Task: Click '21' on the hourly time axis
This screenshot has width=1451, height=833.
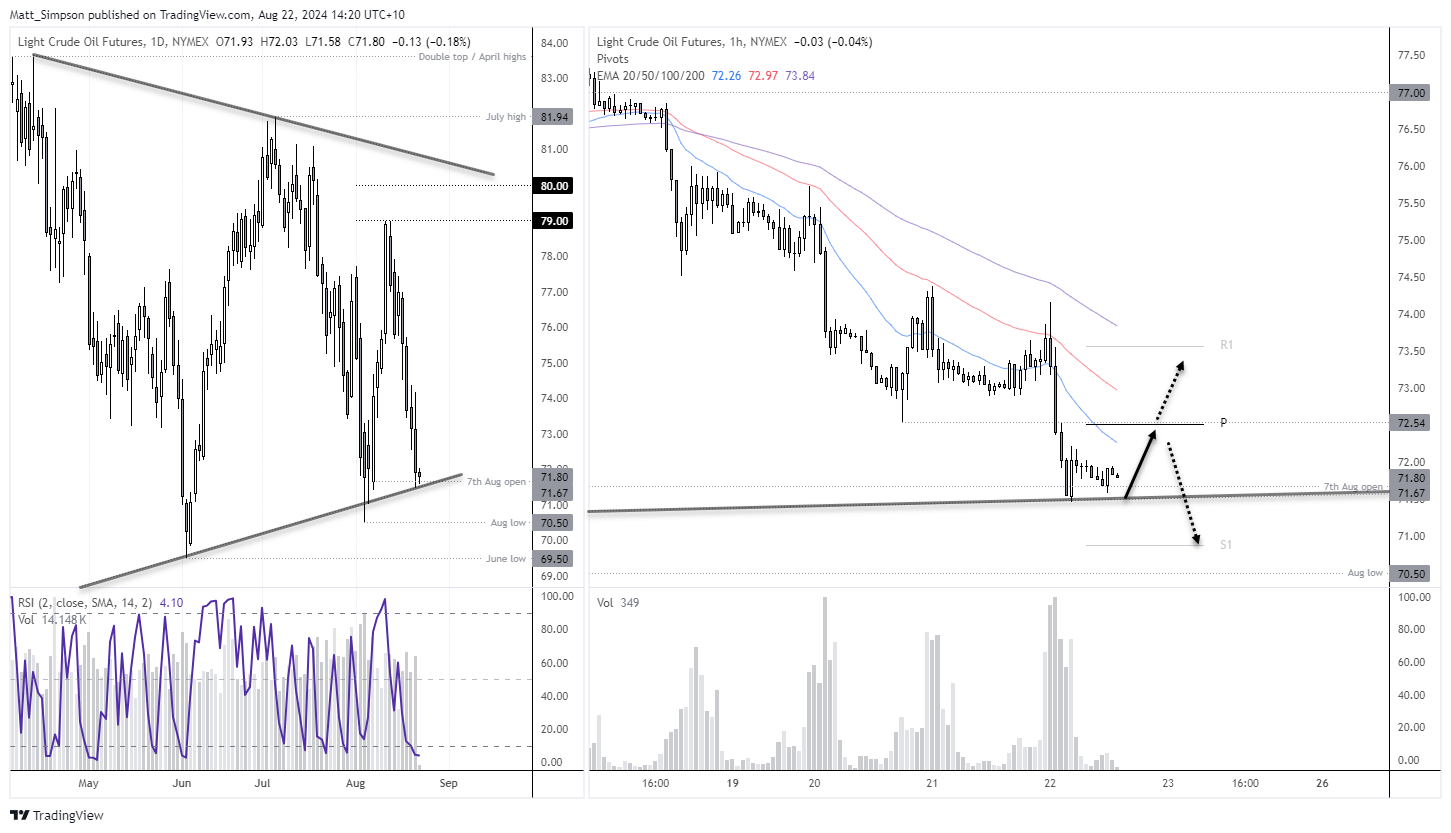Action: click(x=930, y=784)
